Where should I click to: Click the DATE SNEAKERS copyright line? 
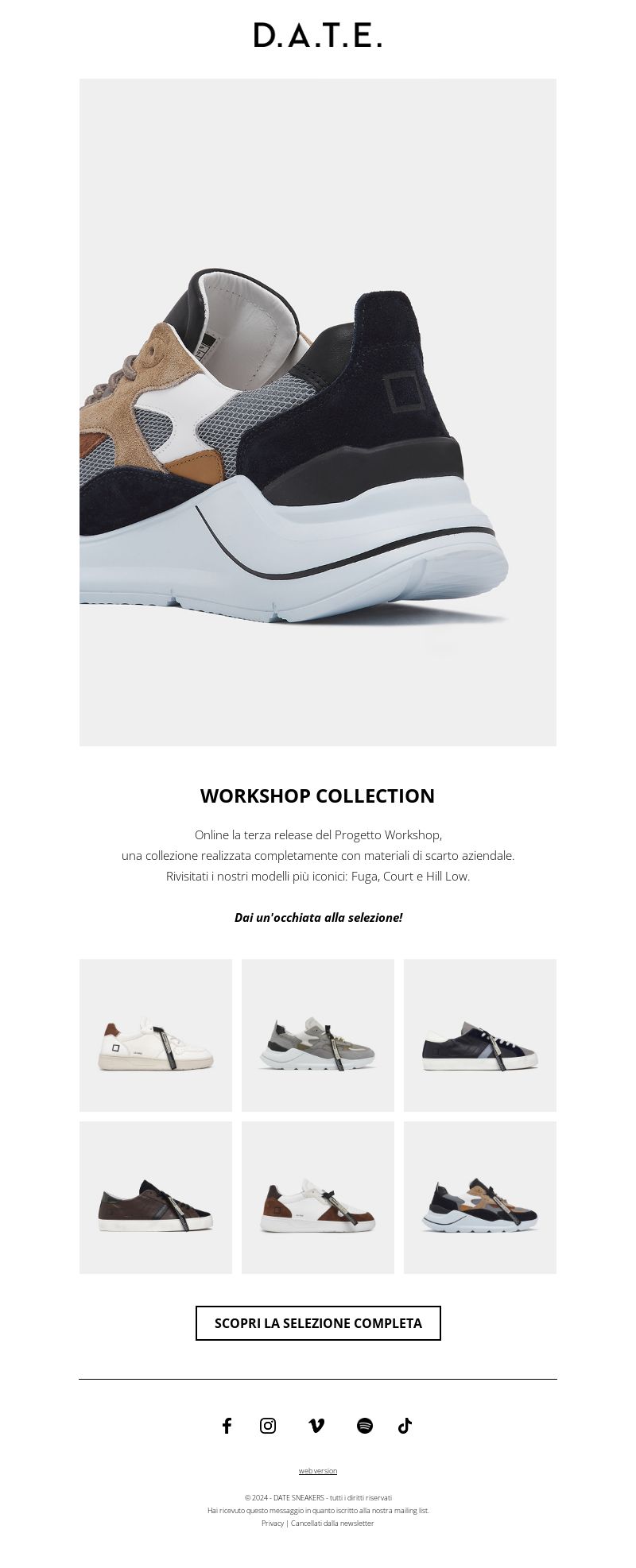pyautogui.click(x=318, y=1498)
